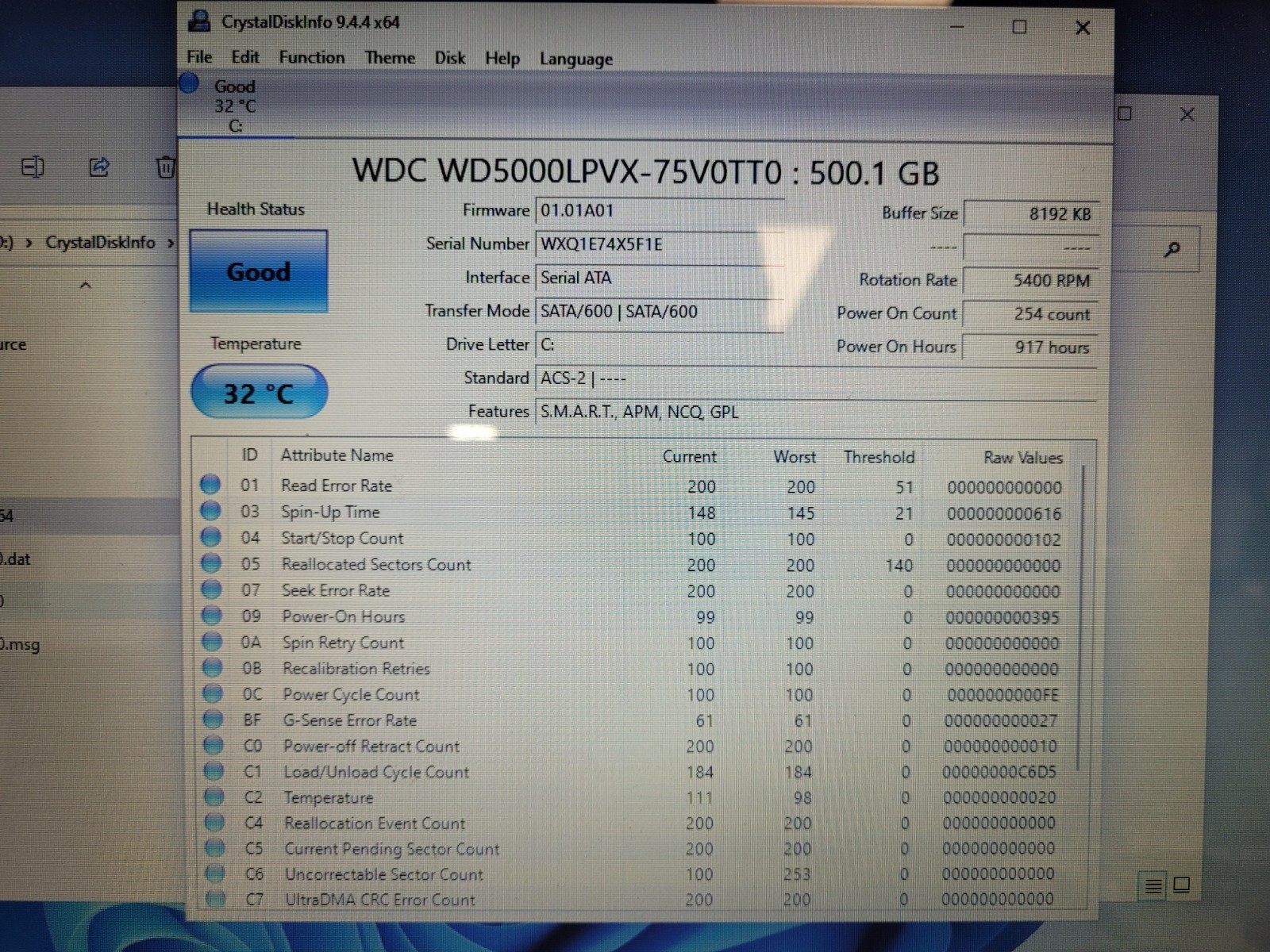Click status dot for Power-On Hours row
This screenshot has height=952, width=1270.
(x=211, y=615)
